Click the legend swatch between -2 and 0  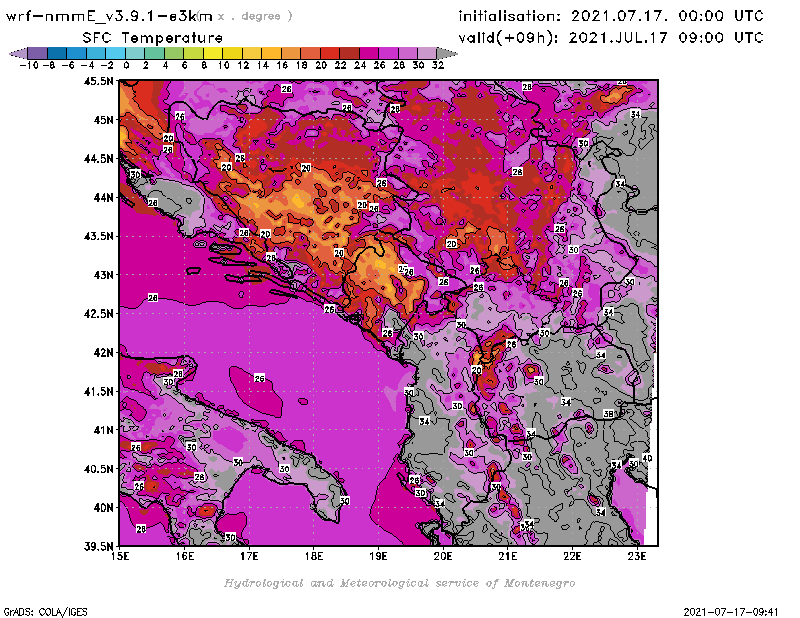click(x=115, y=53)
